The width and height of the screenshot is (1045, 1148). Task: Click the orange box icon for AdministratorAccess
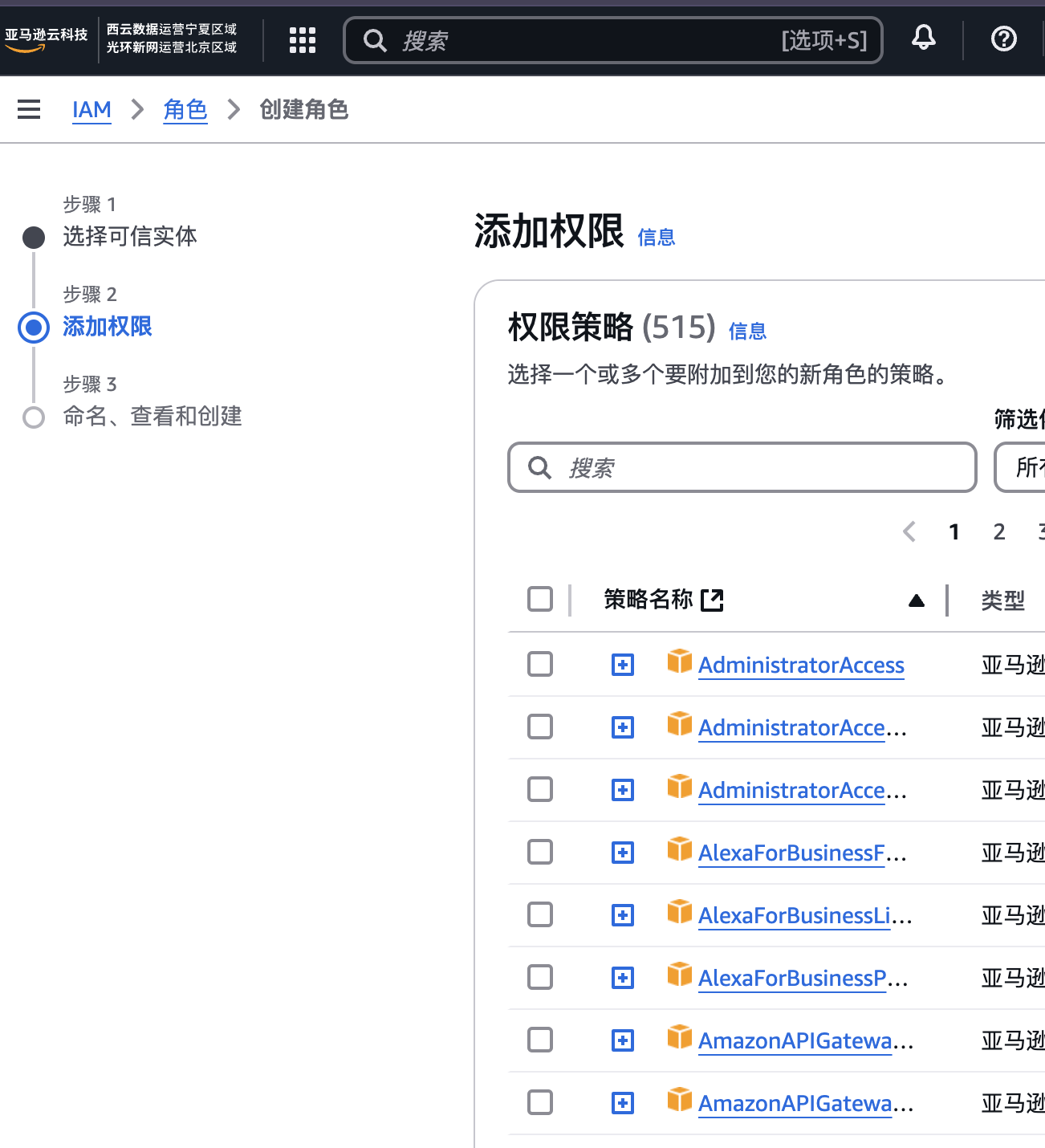coord(680,662)
